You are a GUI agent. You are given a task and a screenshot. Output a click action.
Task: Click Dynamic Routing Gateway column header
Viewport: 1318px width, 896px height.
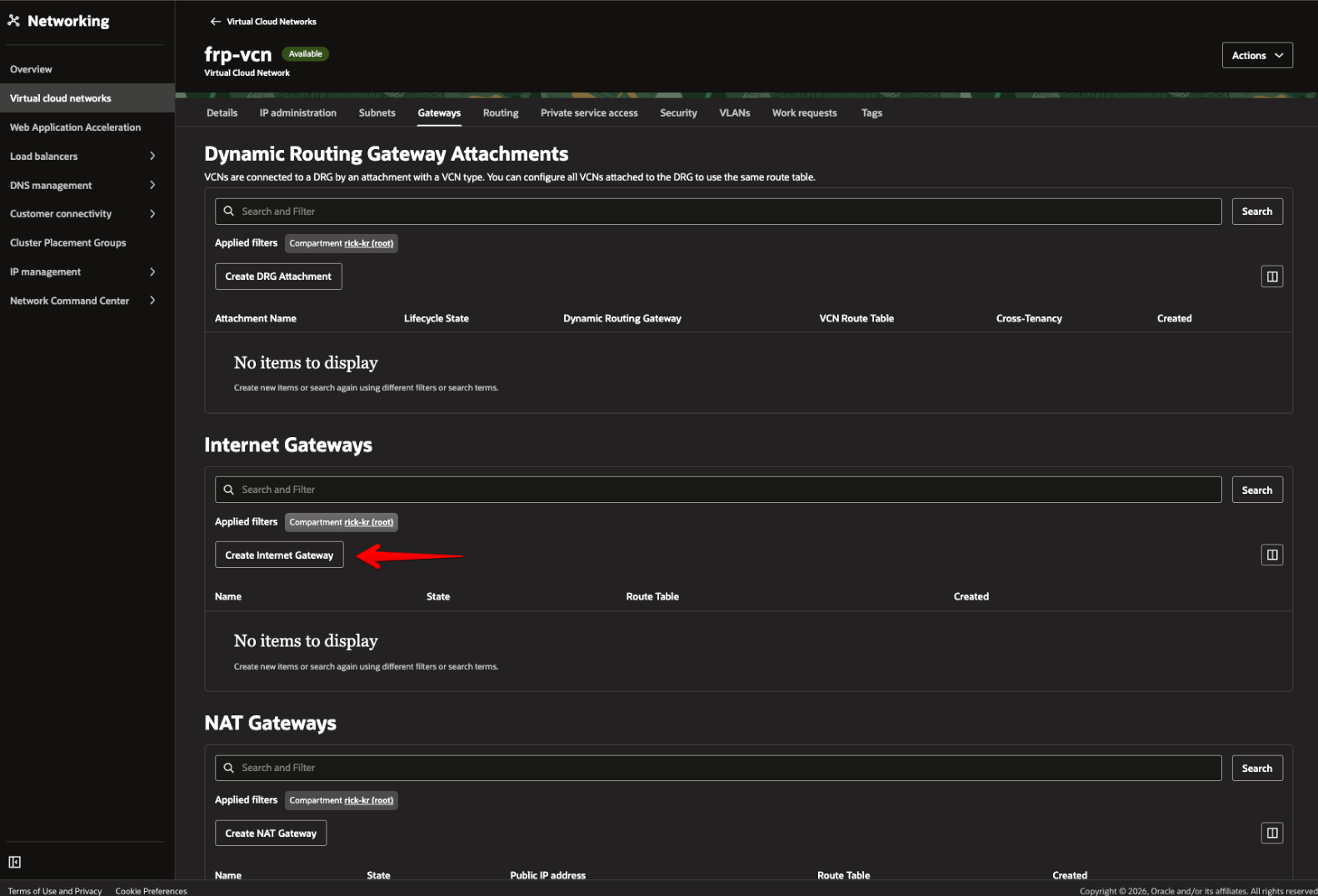[x=622, y=319]
